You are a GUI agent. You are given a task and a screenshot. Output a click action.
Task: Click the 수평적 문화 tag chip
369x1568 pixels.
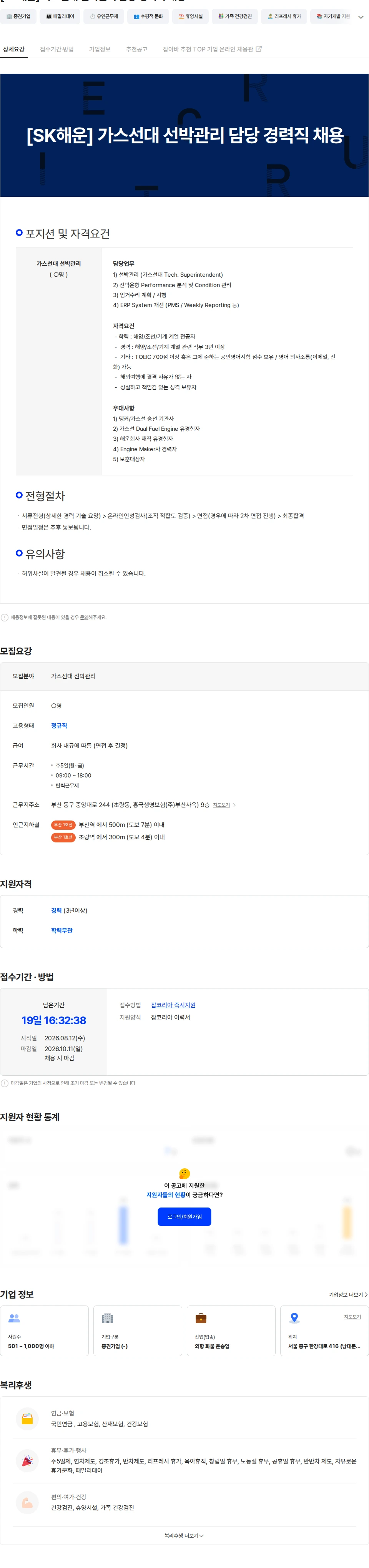click(x=148, y=17)
